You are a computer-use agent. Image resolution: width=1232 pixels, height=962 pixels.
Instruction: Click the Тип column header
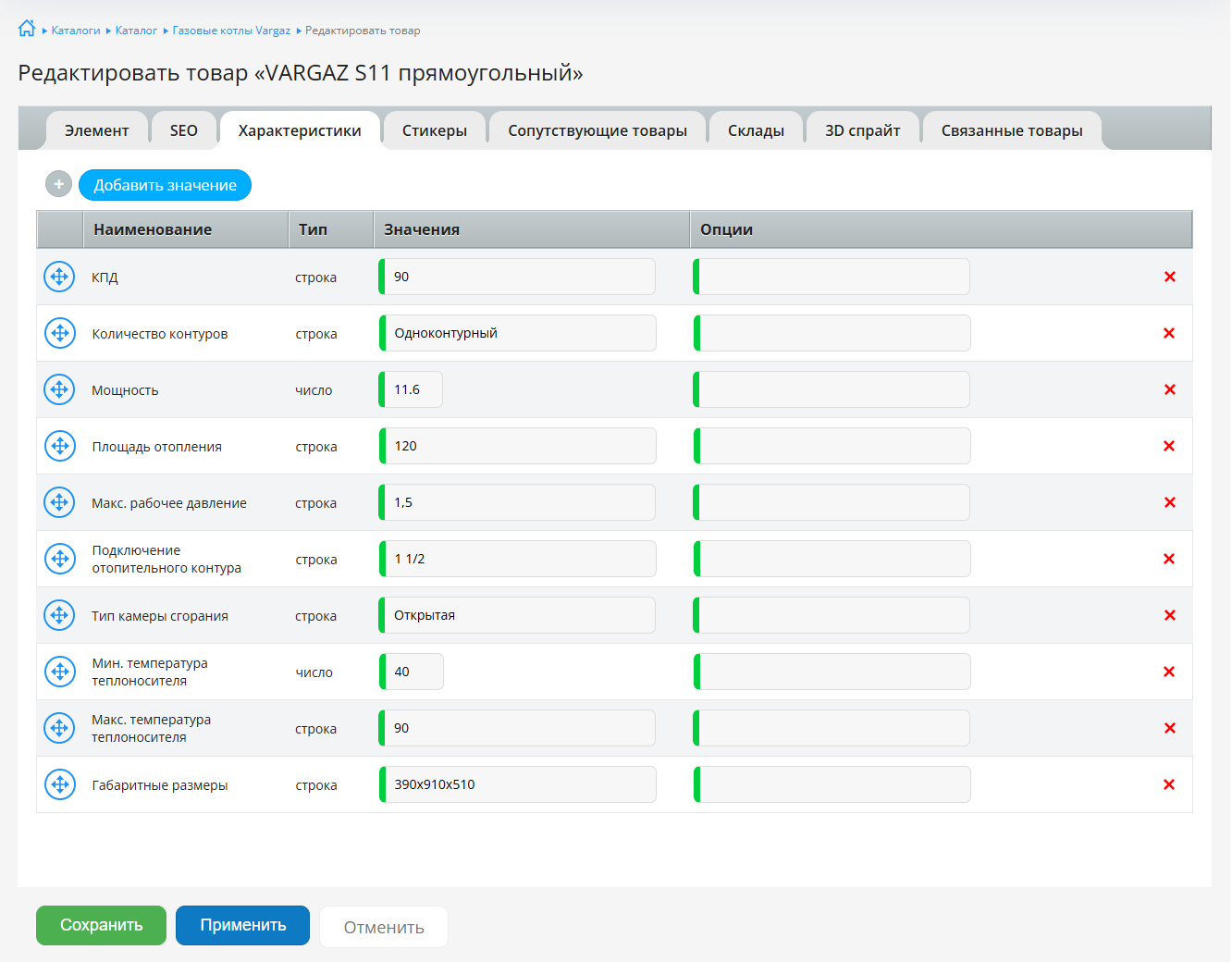[331, 229]
